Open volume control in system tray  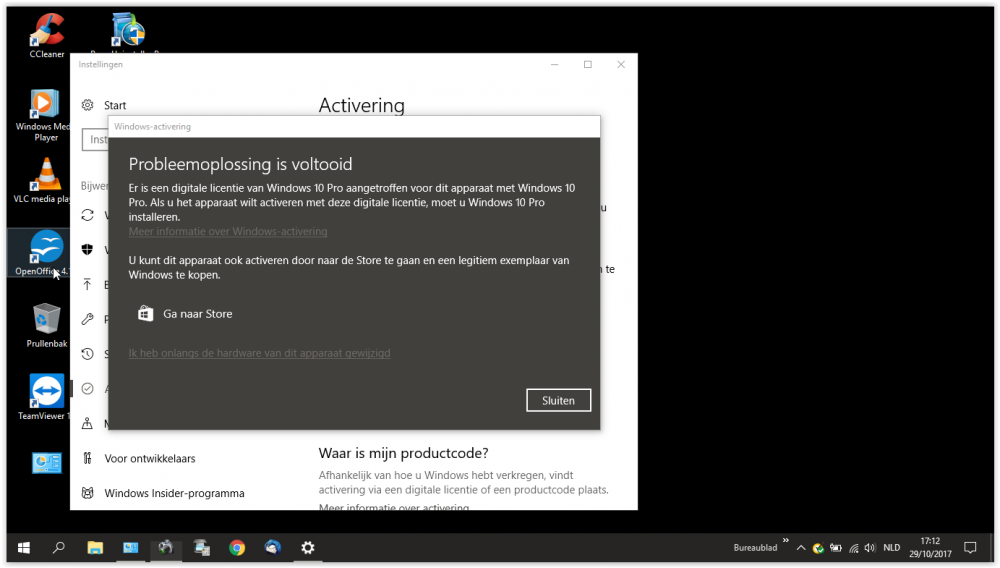(x=870, y=548)
